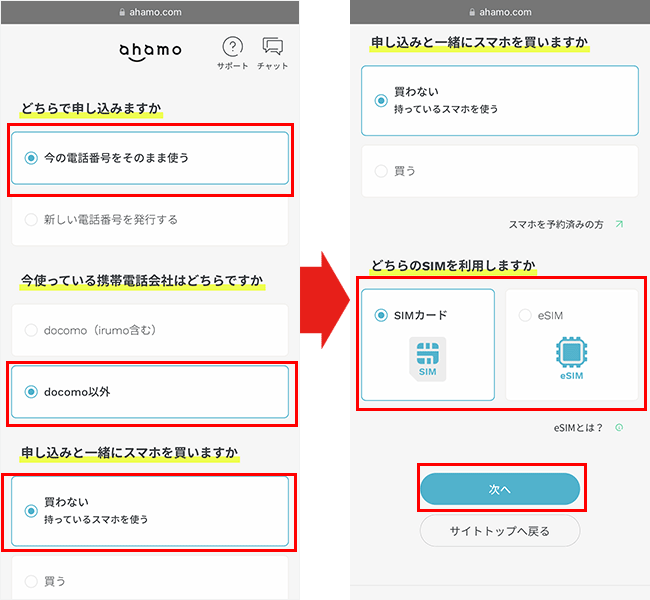
Task: Open the chat icon in header
Action: tap(272, 46)
